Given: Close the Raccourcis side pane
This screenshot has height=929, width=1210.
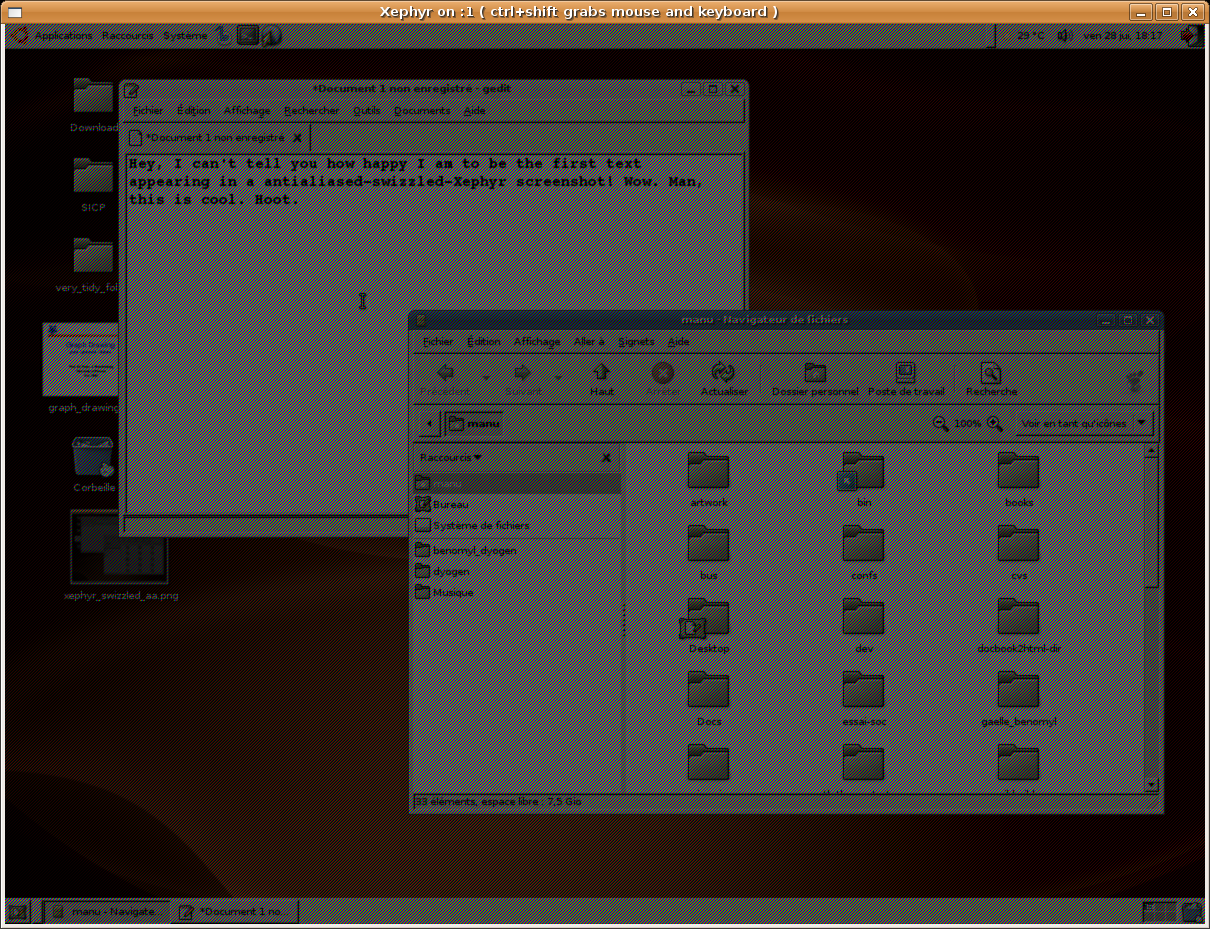Looking at the screenshot, I should (x=606, y=457).
